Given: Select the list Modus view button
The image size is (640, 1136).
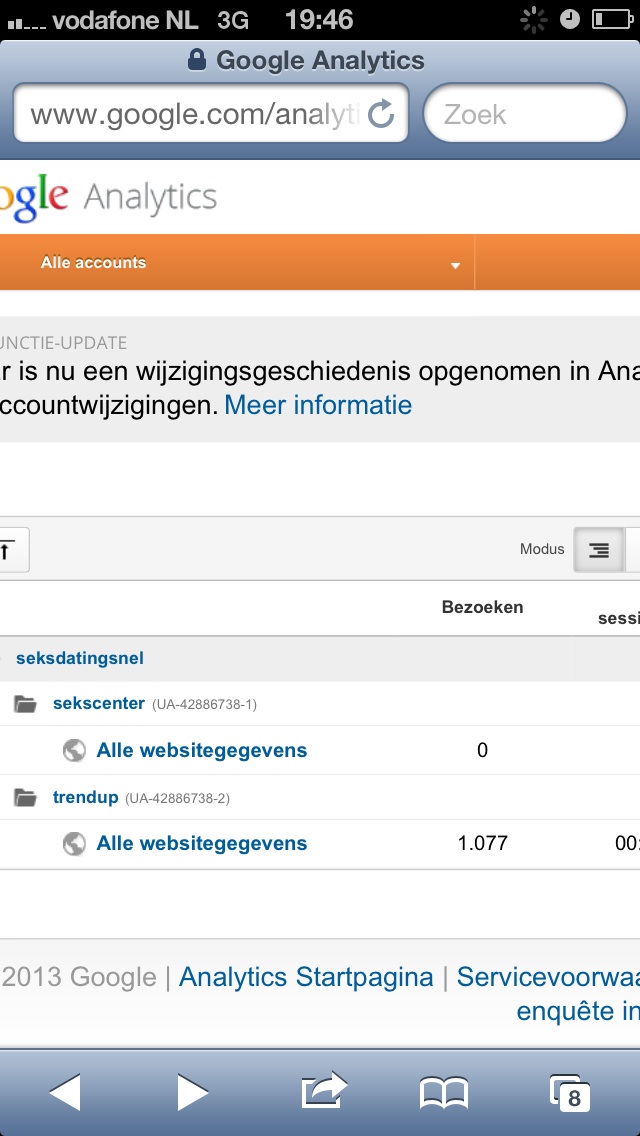Looking at the screenshot, I should point(599,550).
